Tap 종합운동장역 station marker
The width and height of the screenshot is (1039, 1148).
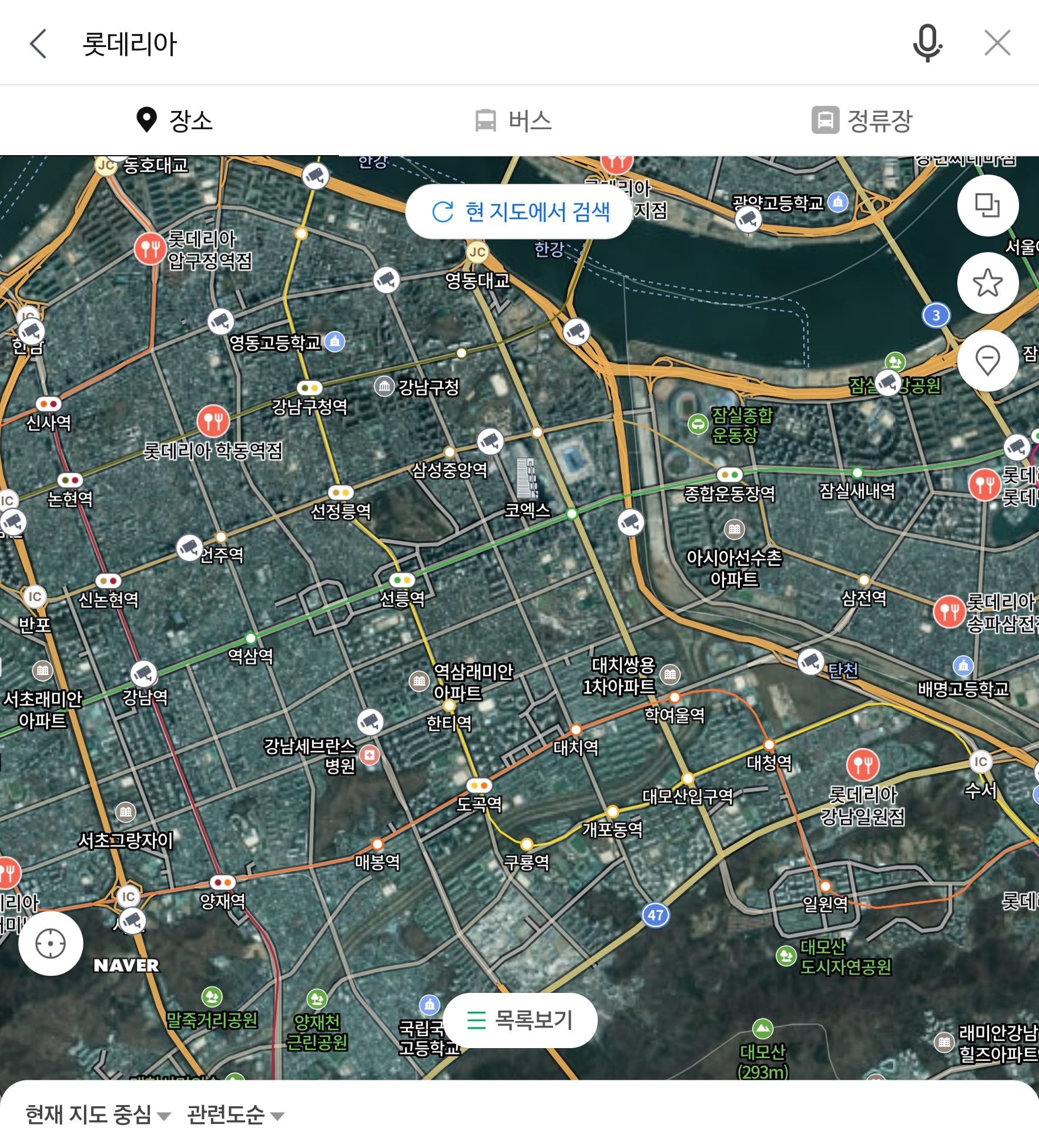[730, 474]
